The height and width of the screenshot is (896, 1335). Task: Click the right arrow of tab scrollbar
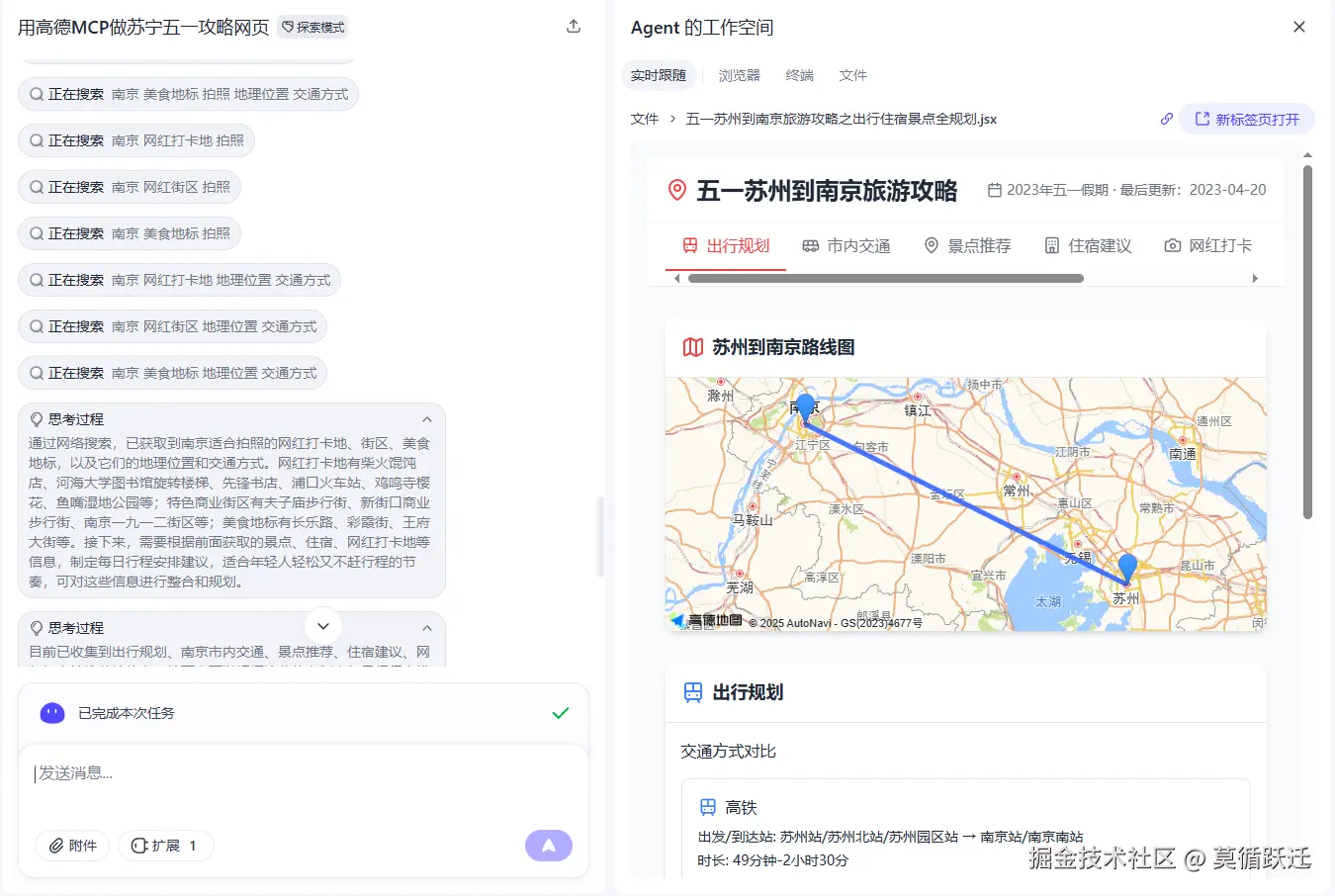pyautogui.click(x=1255, y=279)
